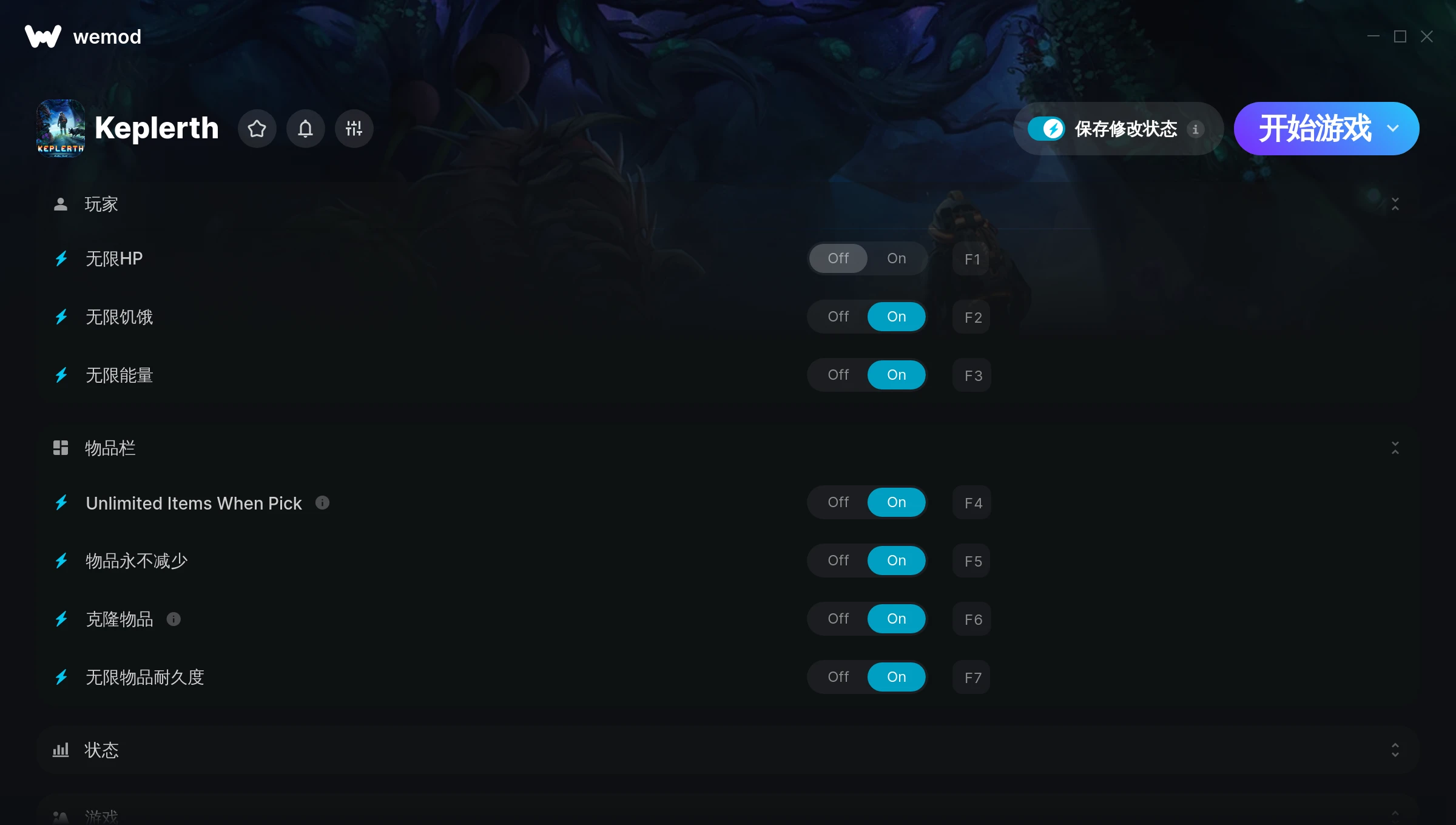Viewport: 1456px width, 825px height.
Task: Collapse the 玩家 section
Action: [x=1395, y=204]
